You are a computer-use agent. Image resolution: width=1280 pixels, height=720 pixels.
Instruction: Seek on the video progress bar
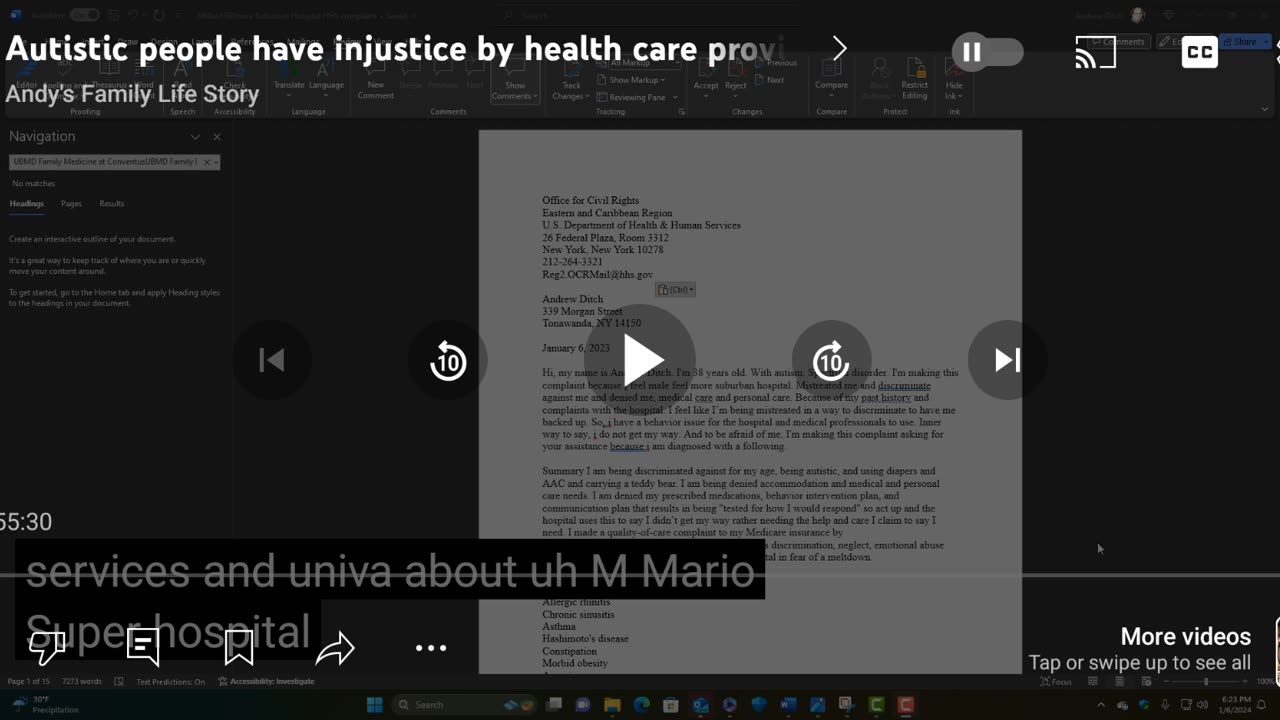coord(640,575)
